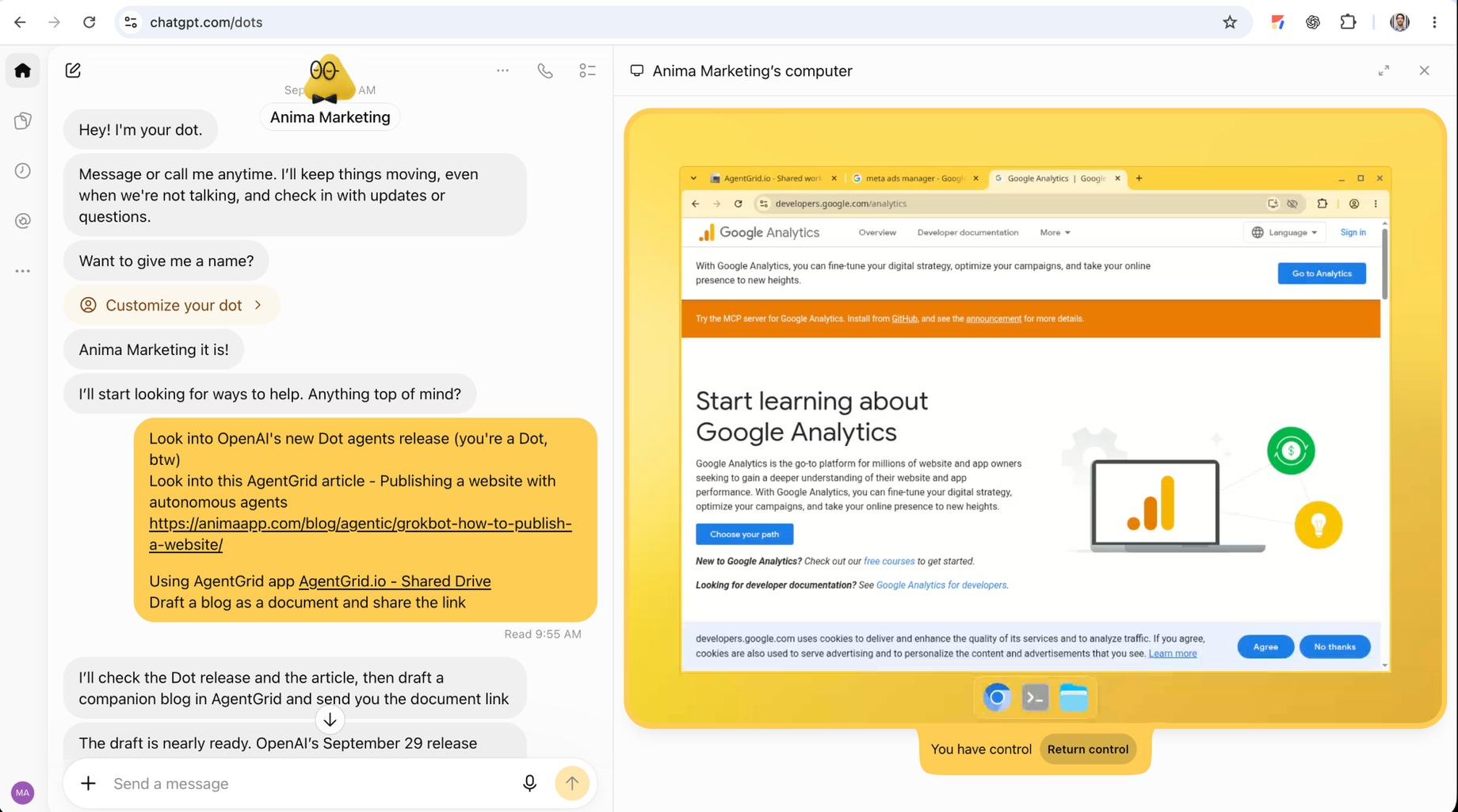Click the Return control button

click(x=1087, y=749)
